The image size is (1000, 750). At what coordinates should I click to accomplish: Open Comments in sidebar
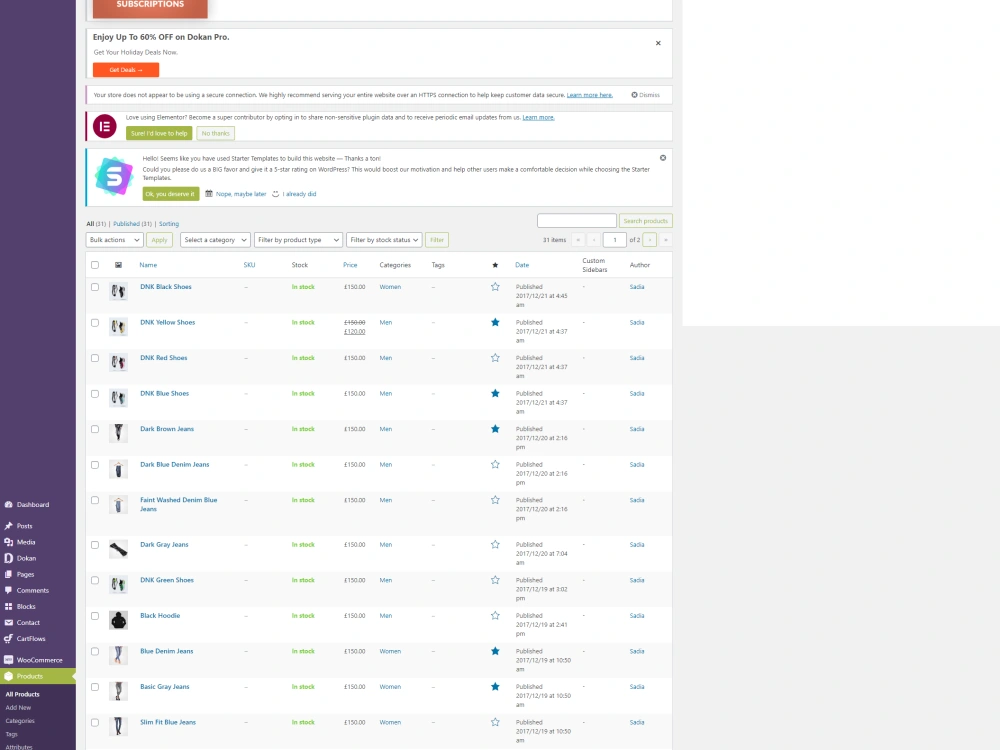(33, 591)
